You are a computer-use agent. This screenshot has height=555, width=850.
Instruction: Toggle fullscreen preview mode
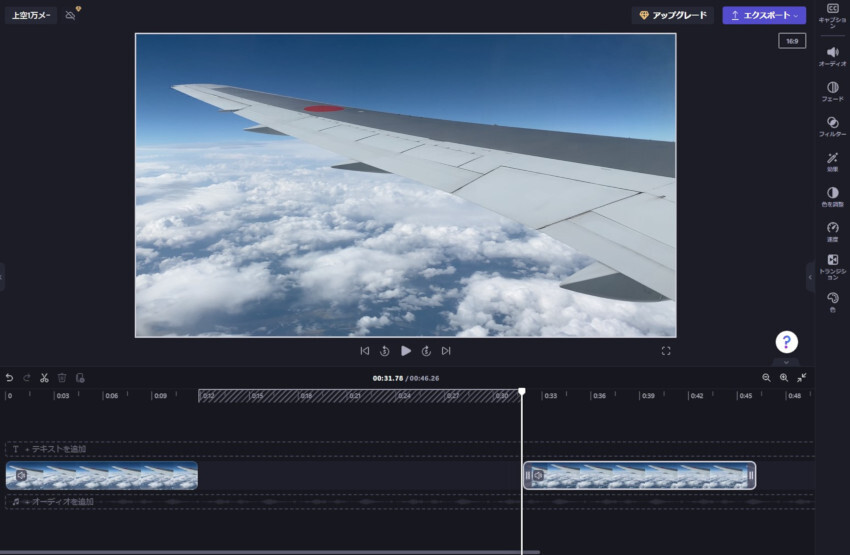666,351
